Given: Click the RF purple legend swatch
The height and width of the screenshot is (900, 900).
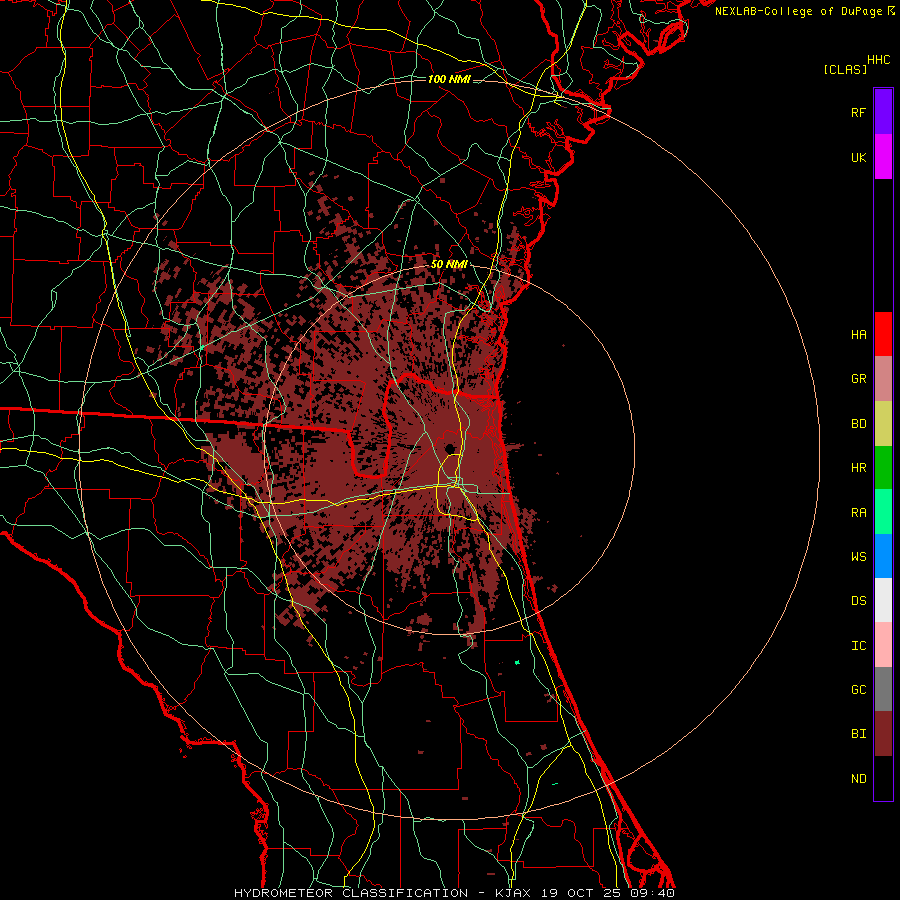Looking at the screenshot, I should pyautogui.click(x=883, y=112).
